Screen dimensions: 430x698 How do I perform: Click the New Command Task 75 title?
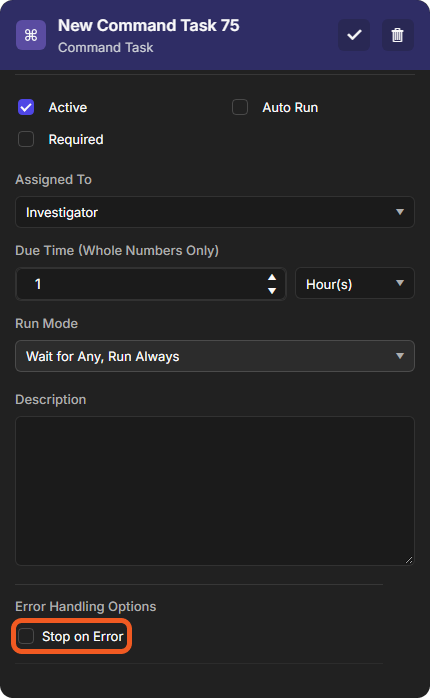[149, 25]
